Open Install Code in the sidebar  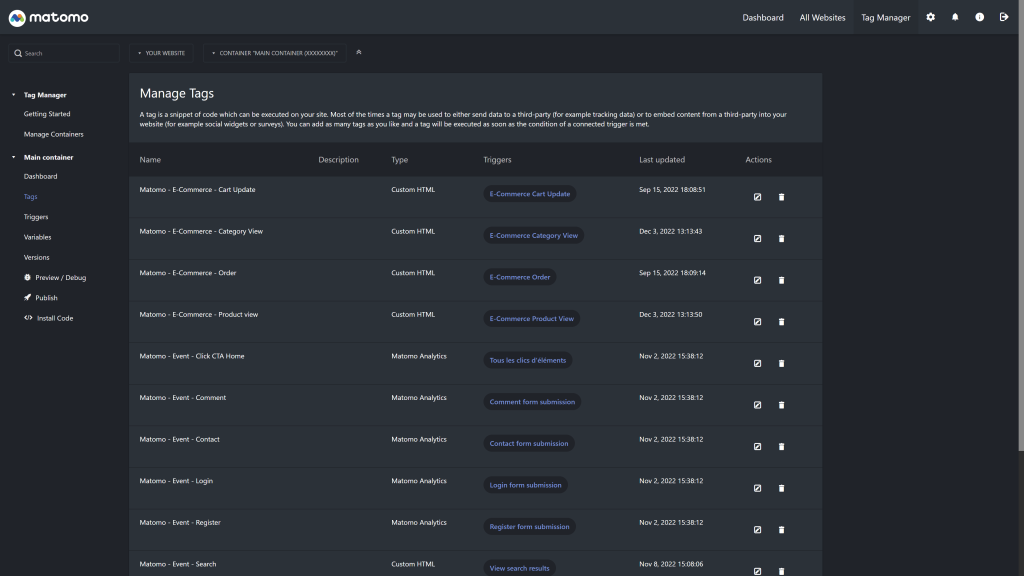pyautogui.click(x=48, y=318)
